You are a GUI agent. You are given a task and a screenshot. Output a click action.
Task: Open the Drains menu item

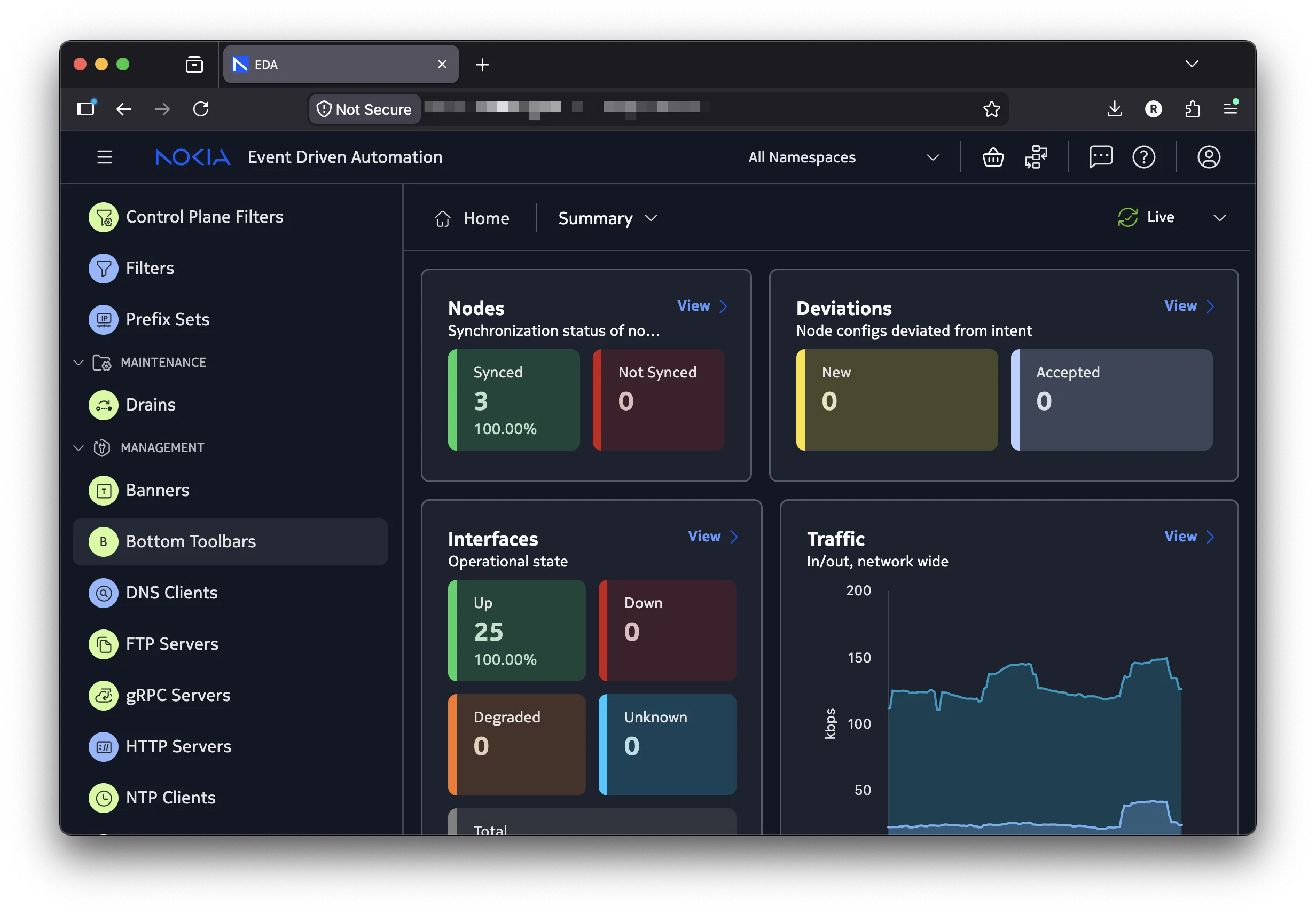pos(230,405)
